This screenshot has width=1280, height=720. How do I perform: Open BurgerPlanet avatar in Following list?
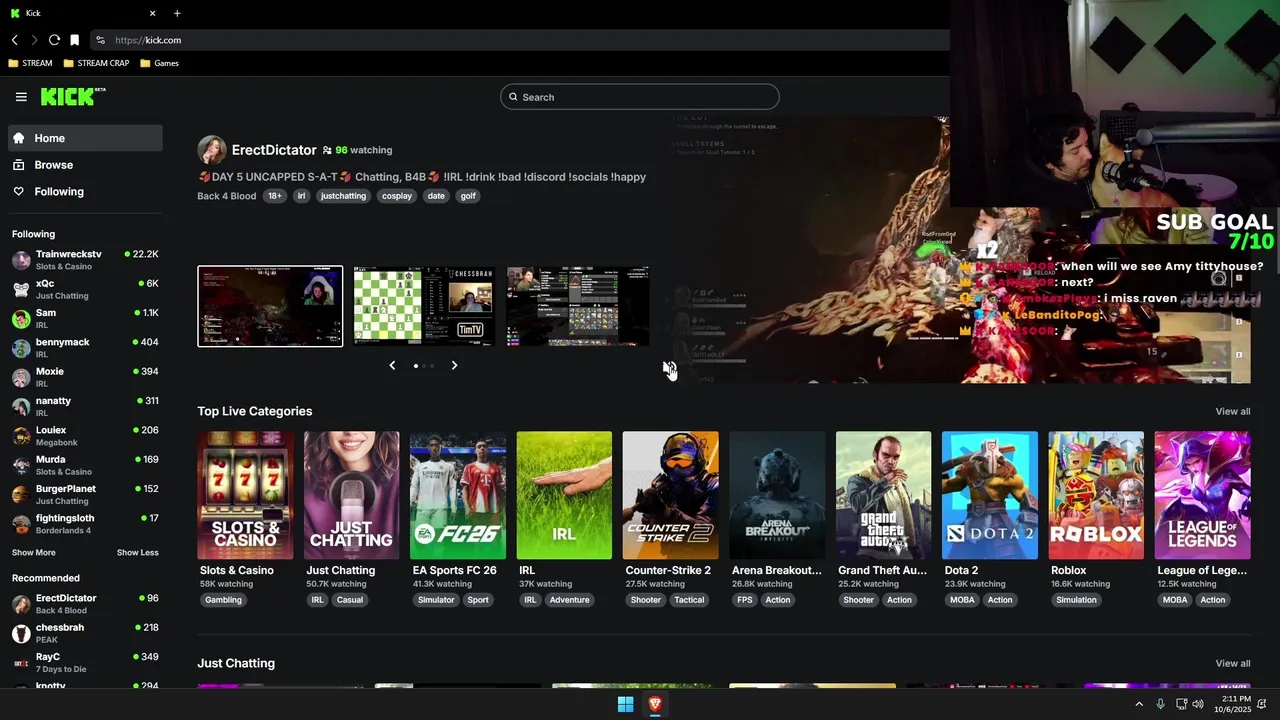[x=21, y=494]
